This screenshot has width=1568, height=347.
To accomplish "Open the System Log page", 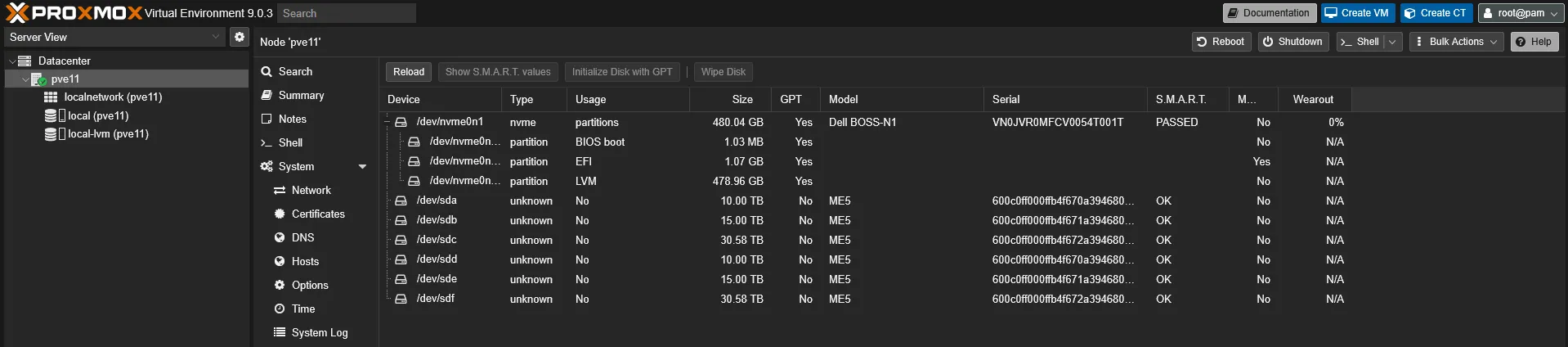I will pos(319,332).
